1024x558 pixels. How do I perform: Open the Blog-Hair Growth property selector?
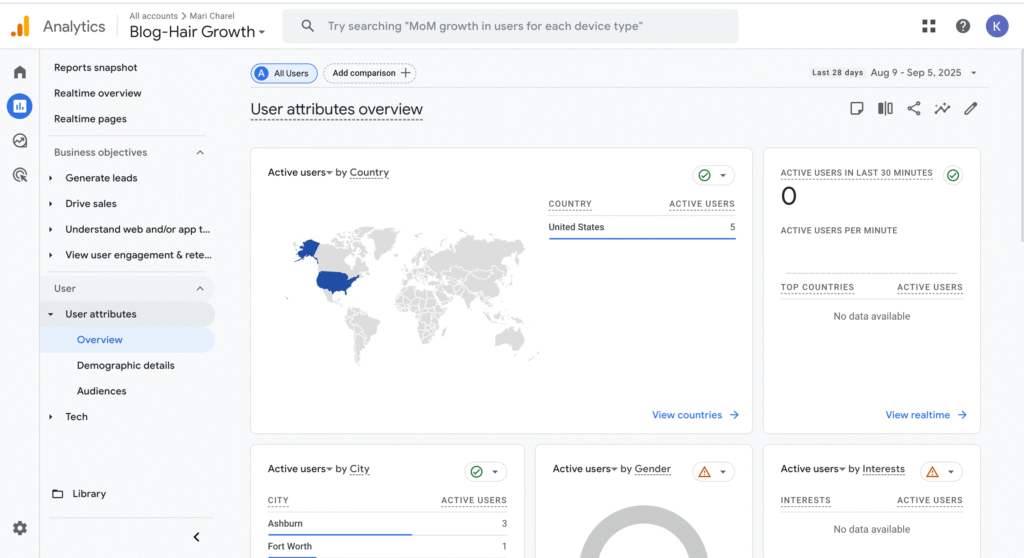[x=197, y=31]
